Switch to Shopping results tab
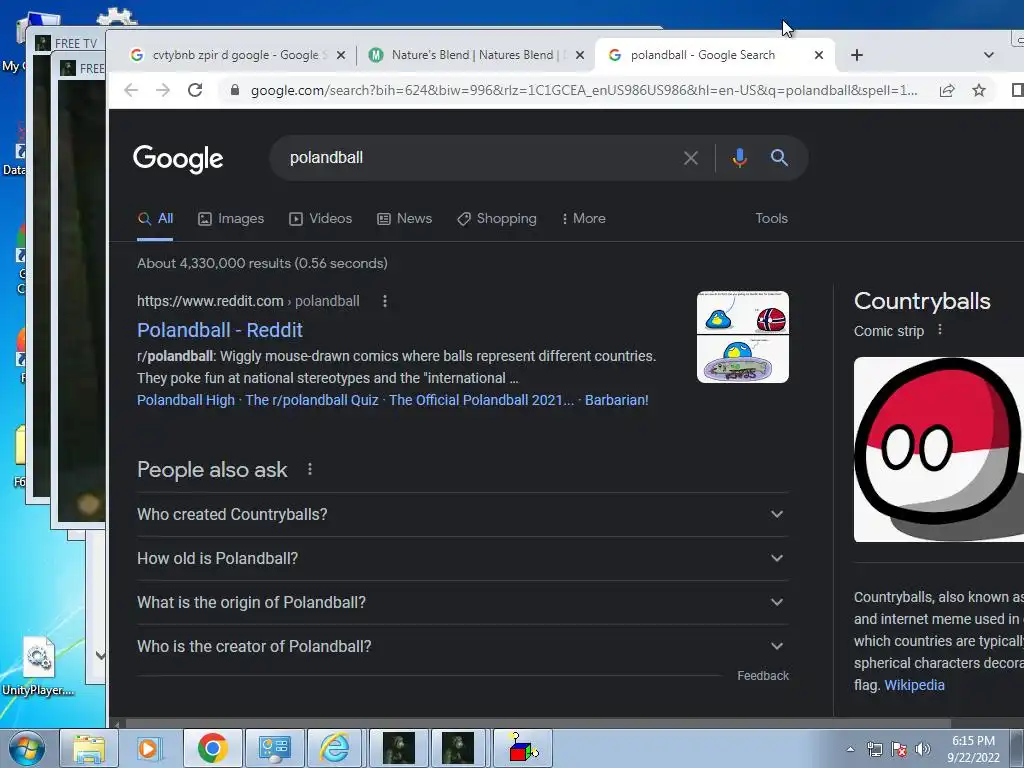1024x768 pixels. 497,219
